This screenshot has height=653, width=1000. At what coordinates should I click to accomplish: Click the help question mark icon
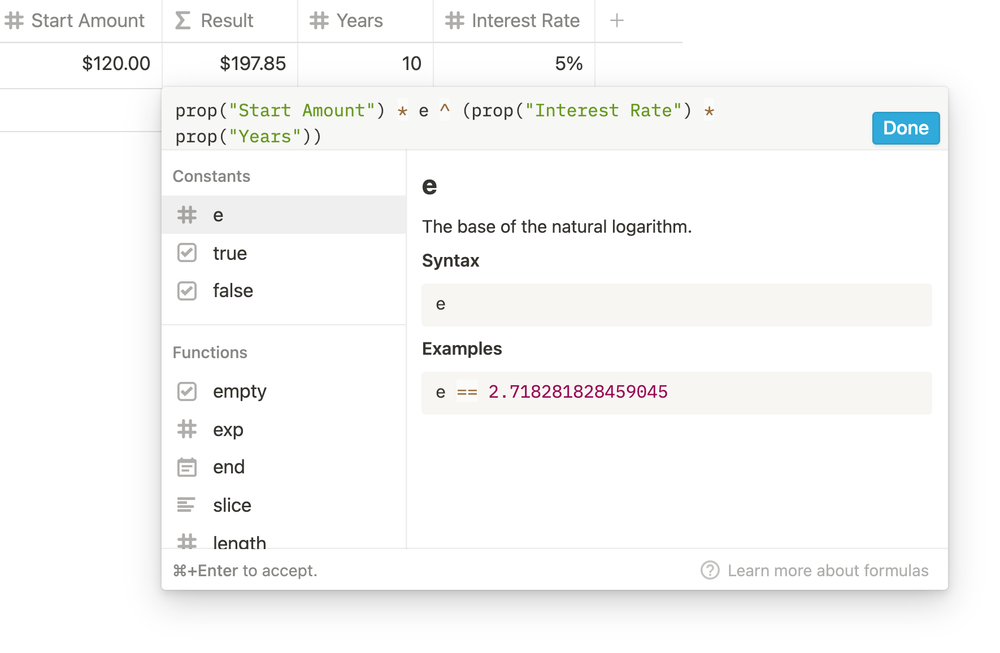[x=710, y=571]
